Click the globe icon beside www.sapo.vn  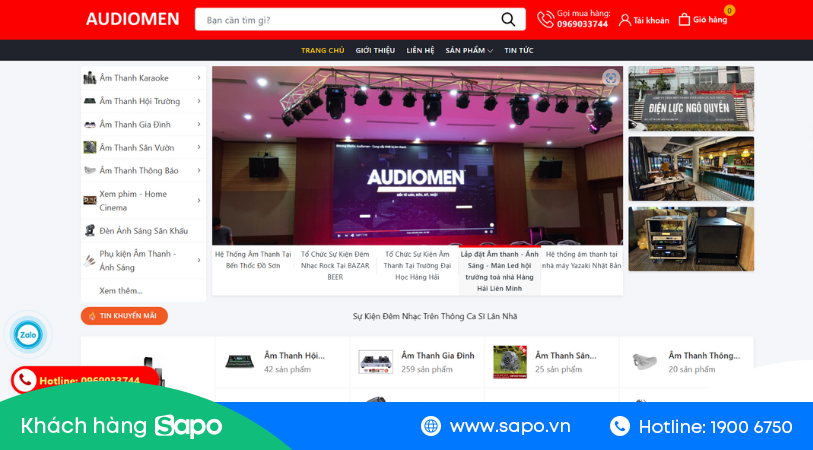[431, 426]
